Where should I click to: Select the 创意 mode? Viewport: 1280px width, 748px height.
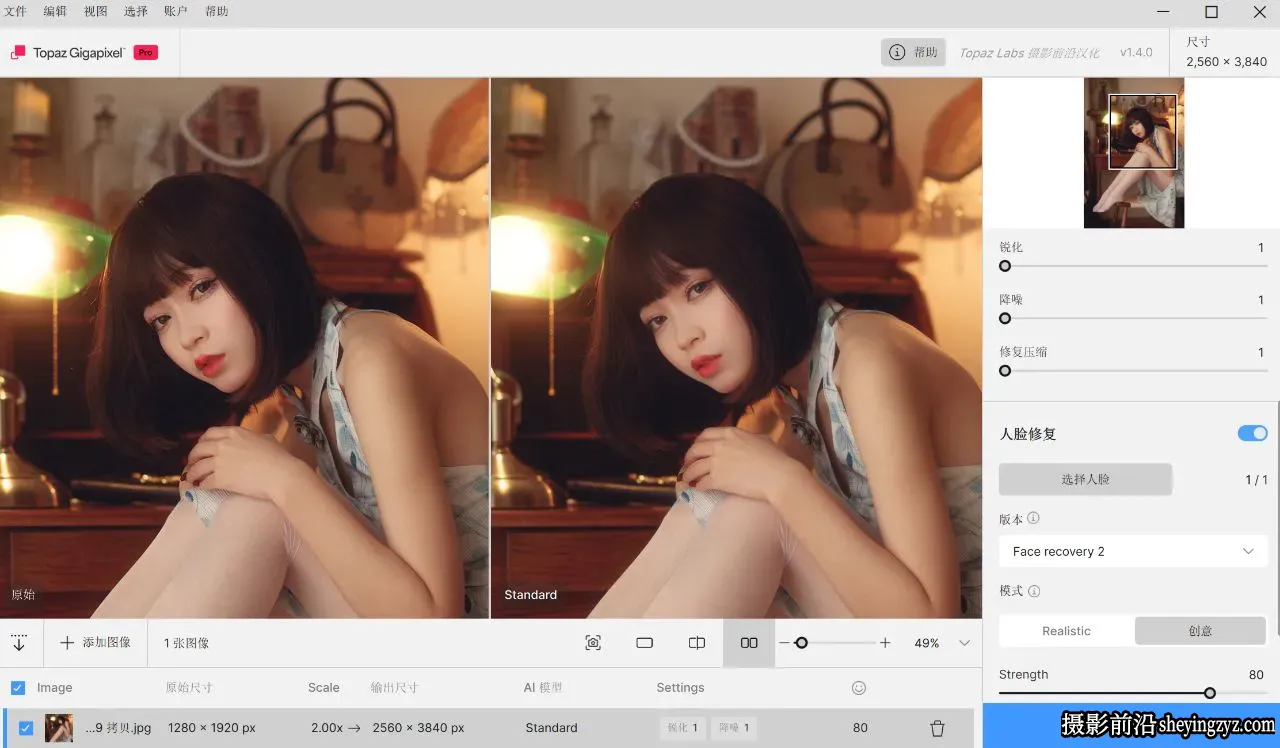point(1200,631)
